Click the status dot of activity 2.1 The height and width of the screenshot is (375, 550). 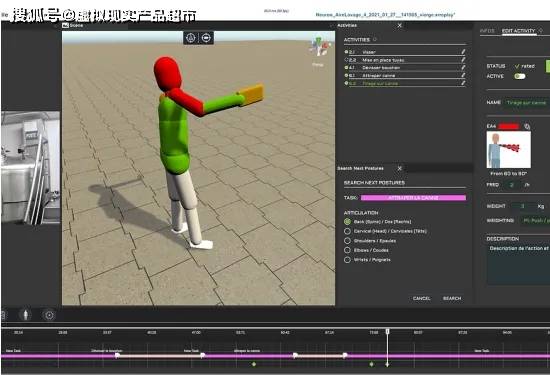tap(346, 52)
